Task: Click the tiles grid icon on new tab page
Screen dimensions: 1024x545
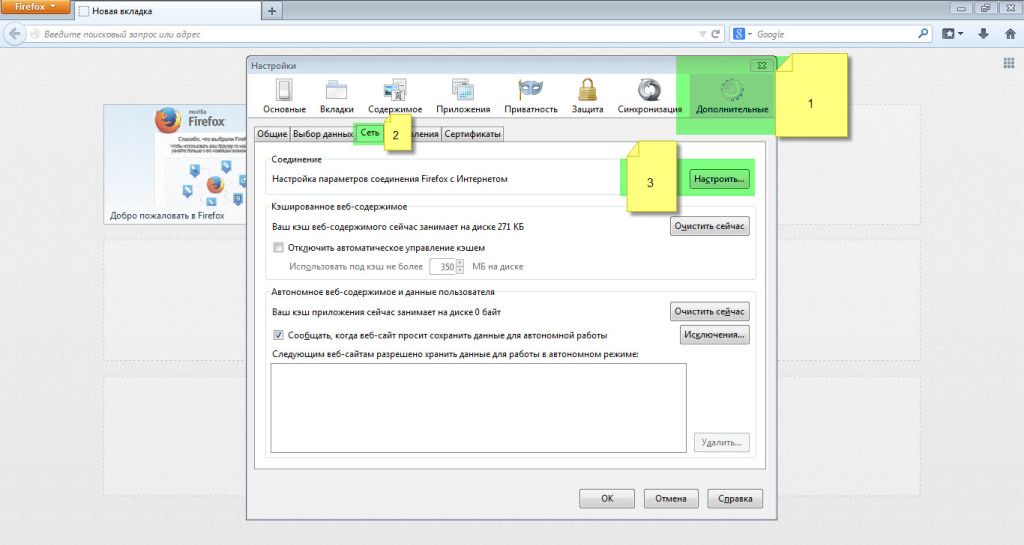Action: (1009, 63)
